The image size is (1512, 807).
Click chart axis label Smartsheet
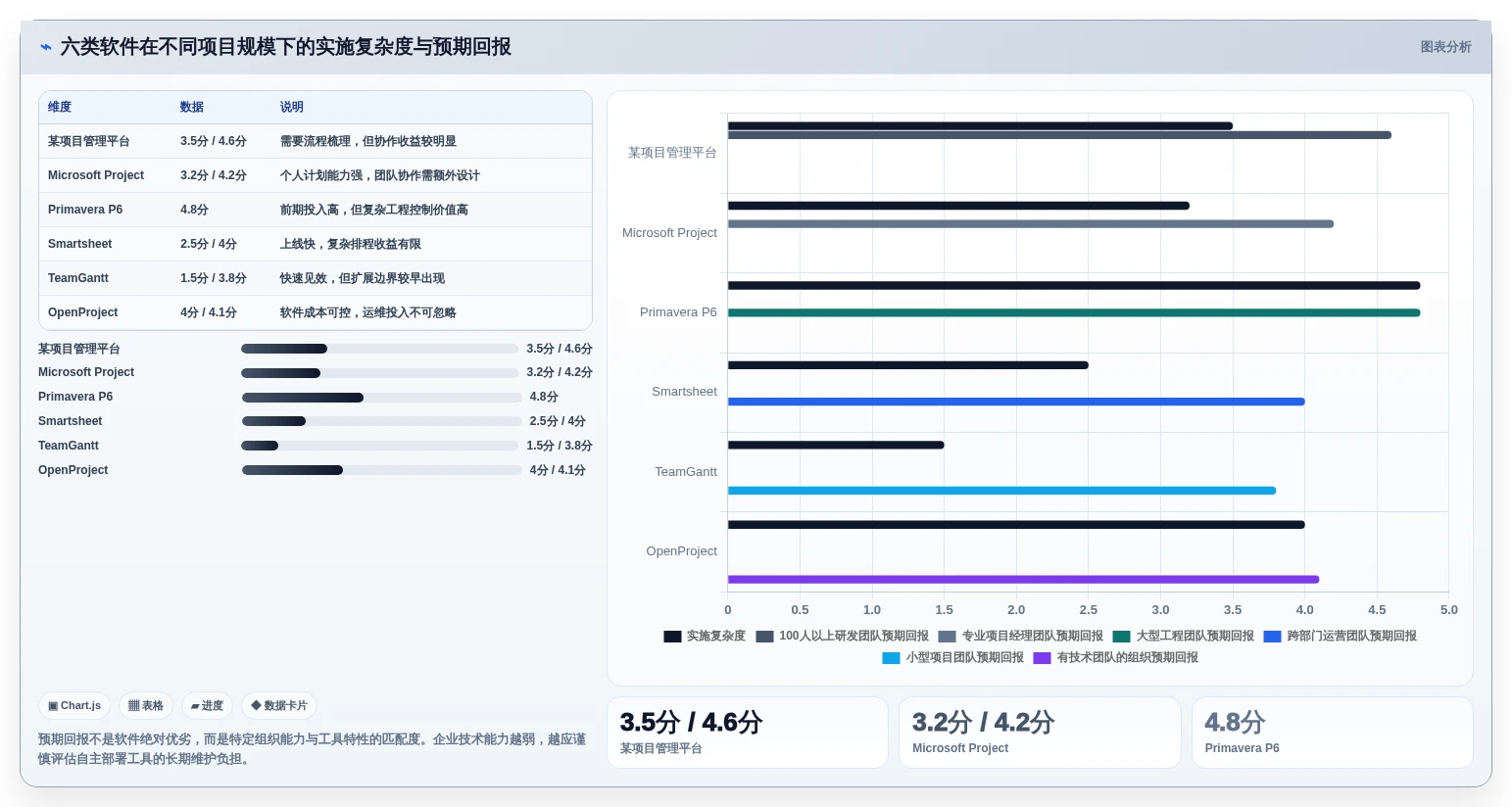pos(684,392)
